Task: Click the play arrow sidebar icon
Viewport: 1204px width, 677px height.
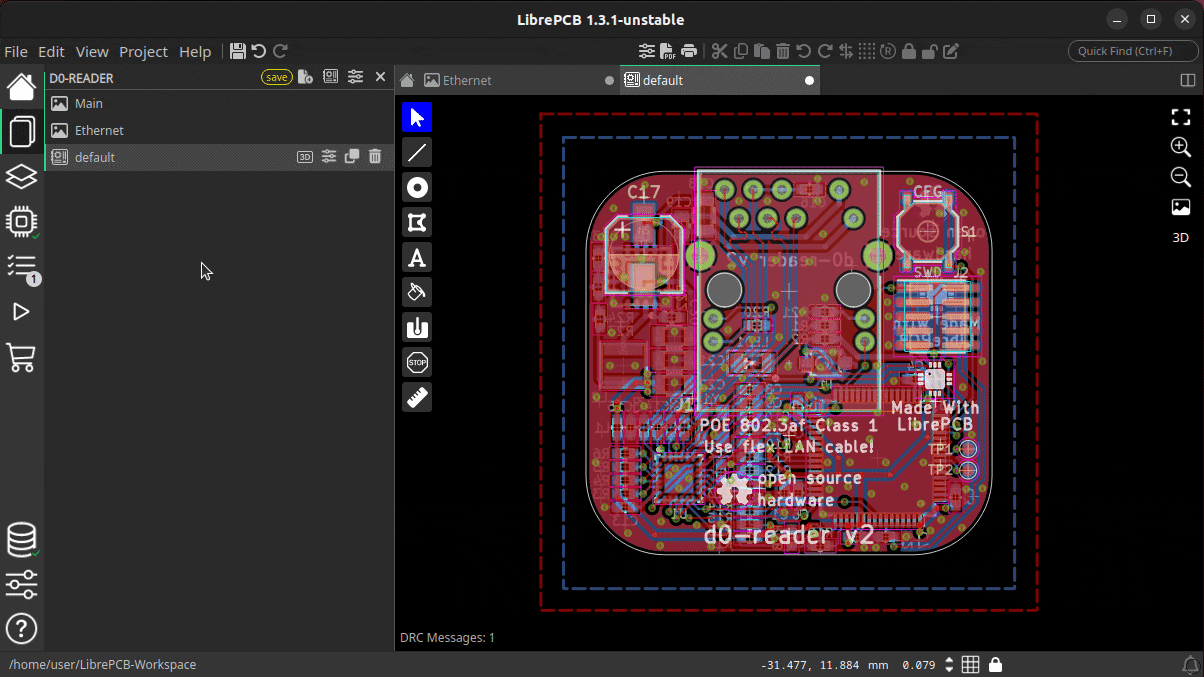Action: point(21,312)
